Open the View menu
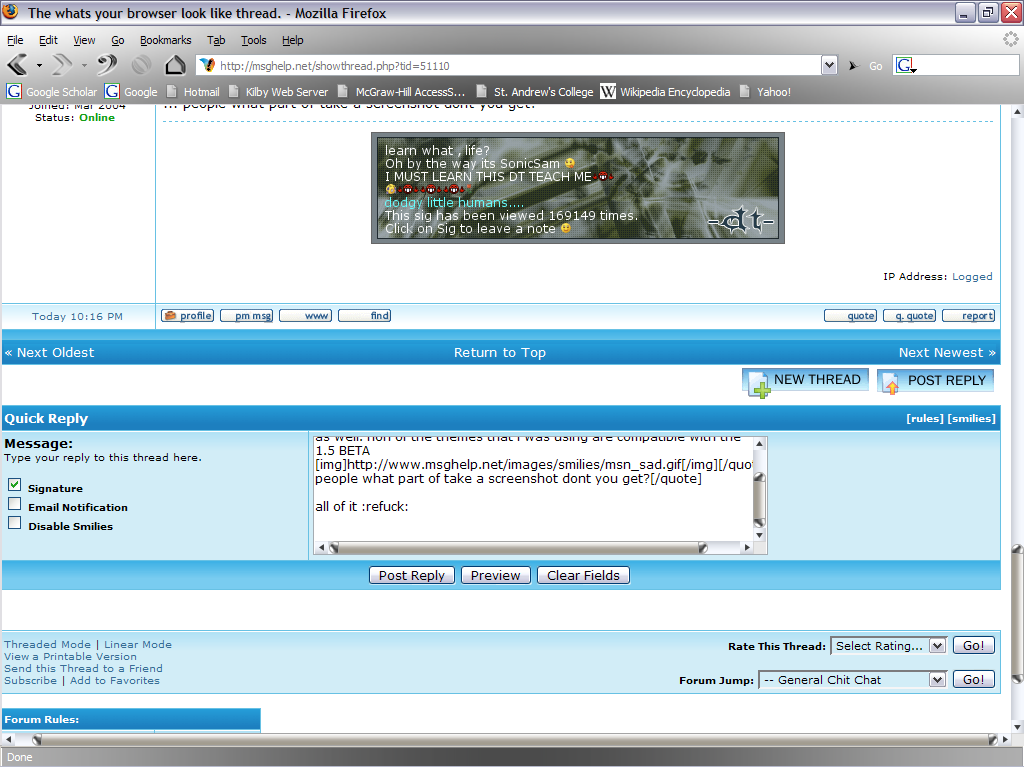The height and width of the screenshot is (768, 1024). click(84, 40)
